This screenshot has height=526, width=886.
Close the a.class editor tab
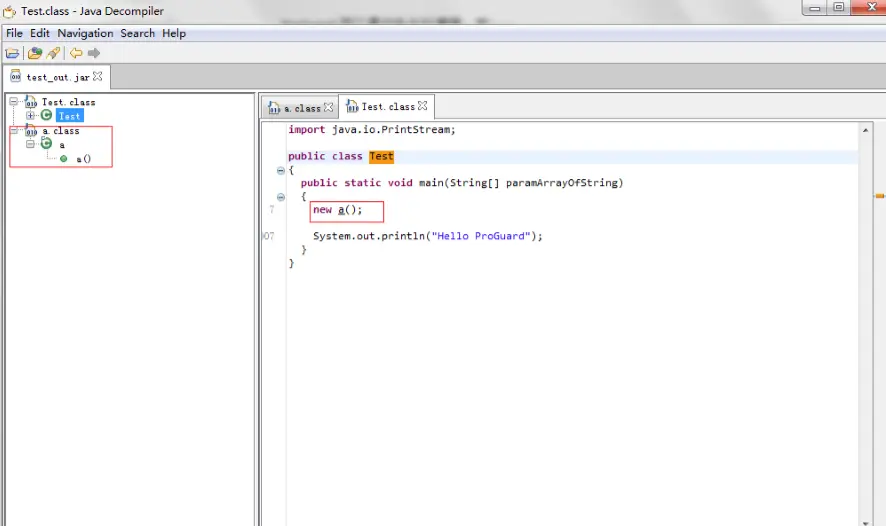click(x=328, y=107)
